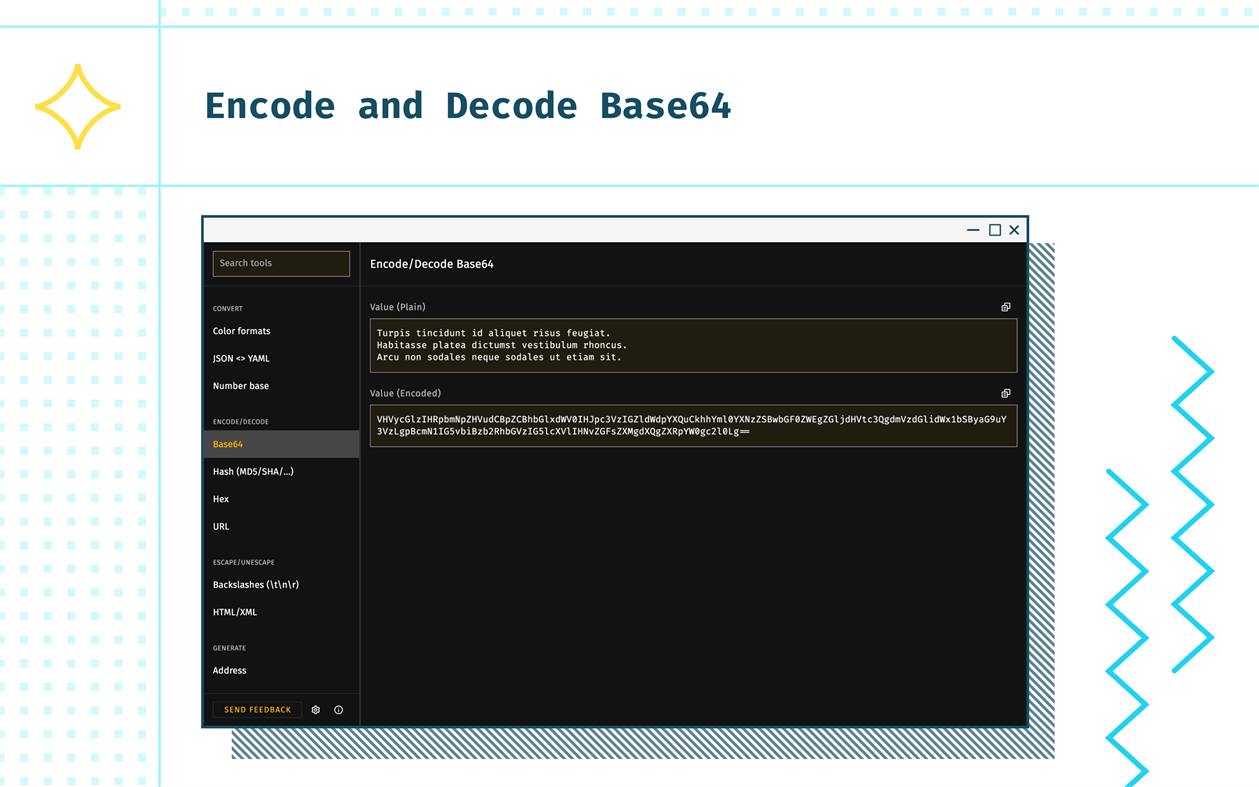1259x787 pixels.
Task: Click the Search tools field
Action: tap(280, 263)
